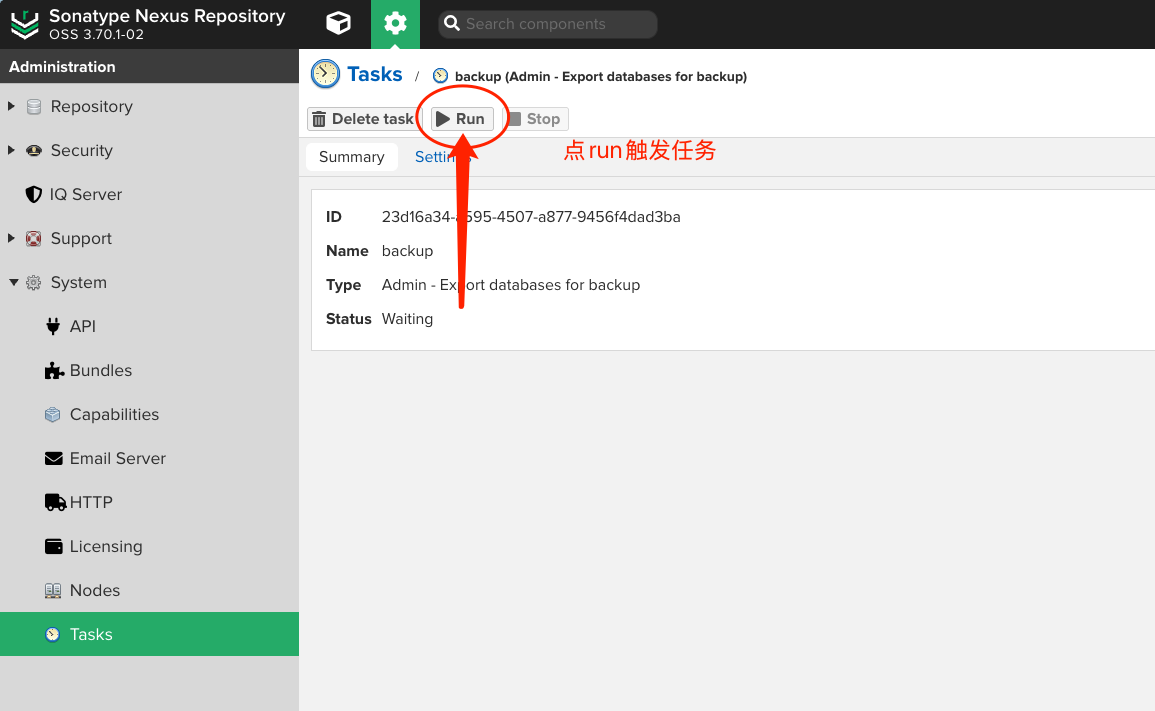
Task: Open the Browse cube icon in header
Action: coord(339,24)
